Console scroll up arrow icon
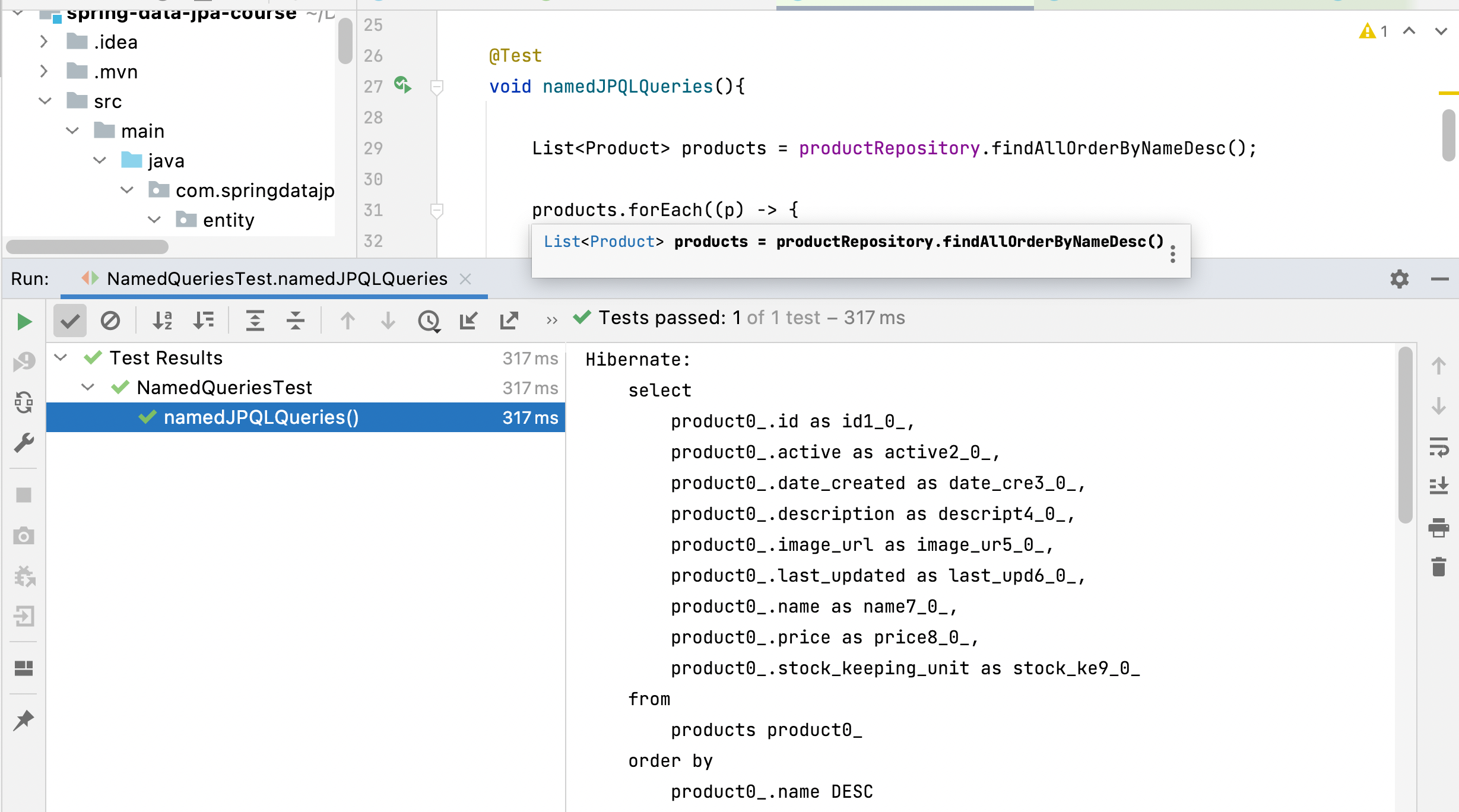The image size is (1459, 812). click(x=1439, y=366)
